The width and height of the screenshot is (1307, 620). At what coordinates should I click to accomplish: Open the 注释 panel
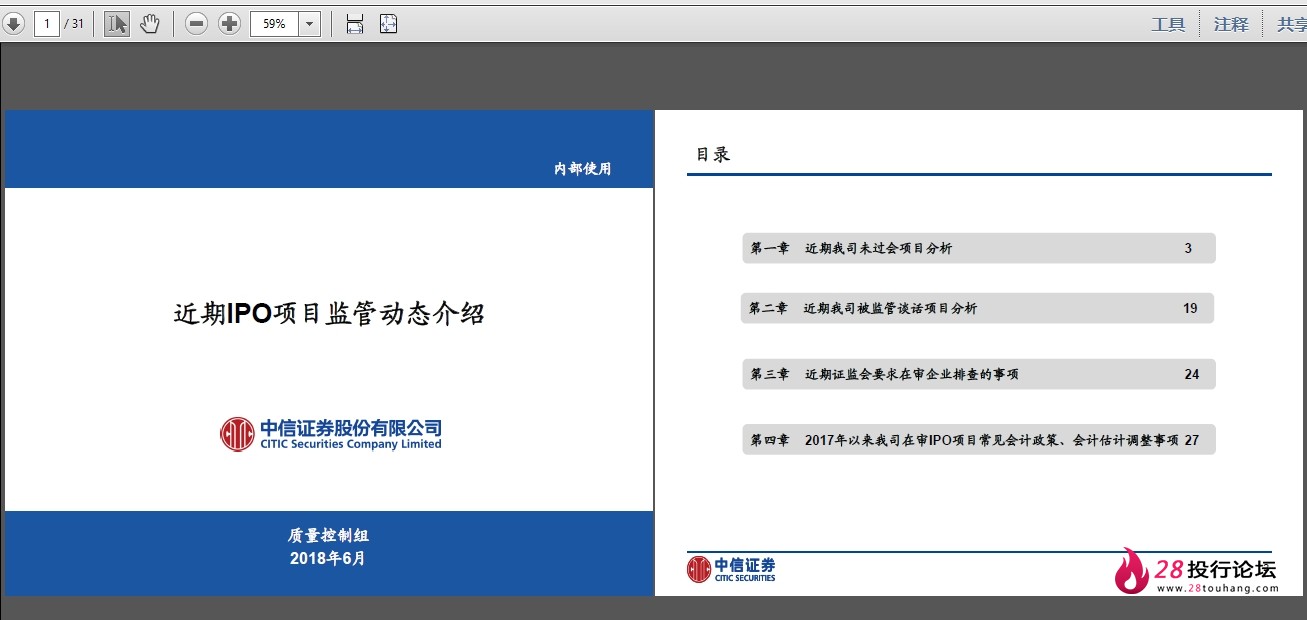[x=1231, y=25]
